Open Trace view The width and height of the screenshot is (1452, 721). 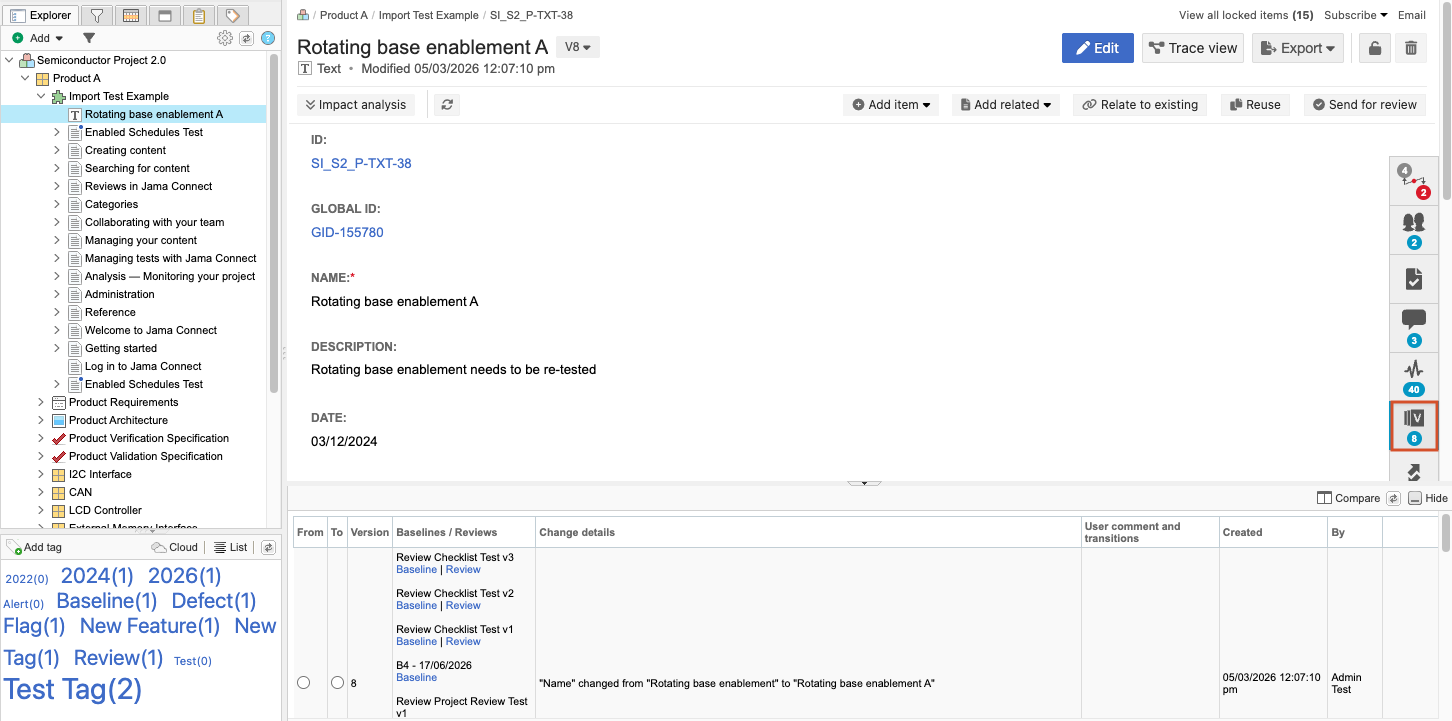[1193, 48]
